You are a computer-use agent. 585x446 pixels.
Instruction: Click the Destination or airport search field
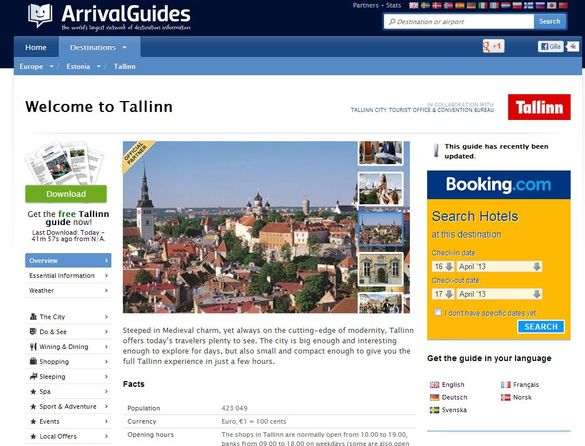coord(459,21)
